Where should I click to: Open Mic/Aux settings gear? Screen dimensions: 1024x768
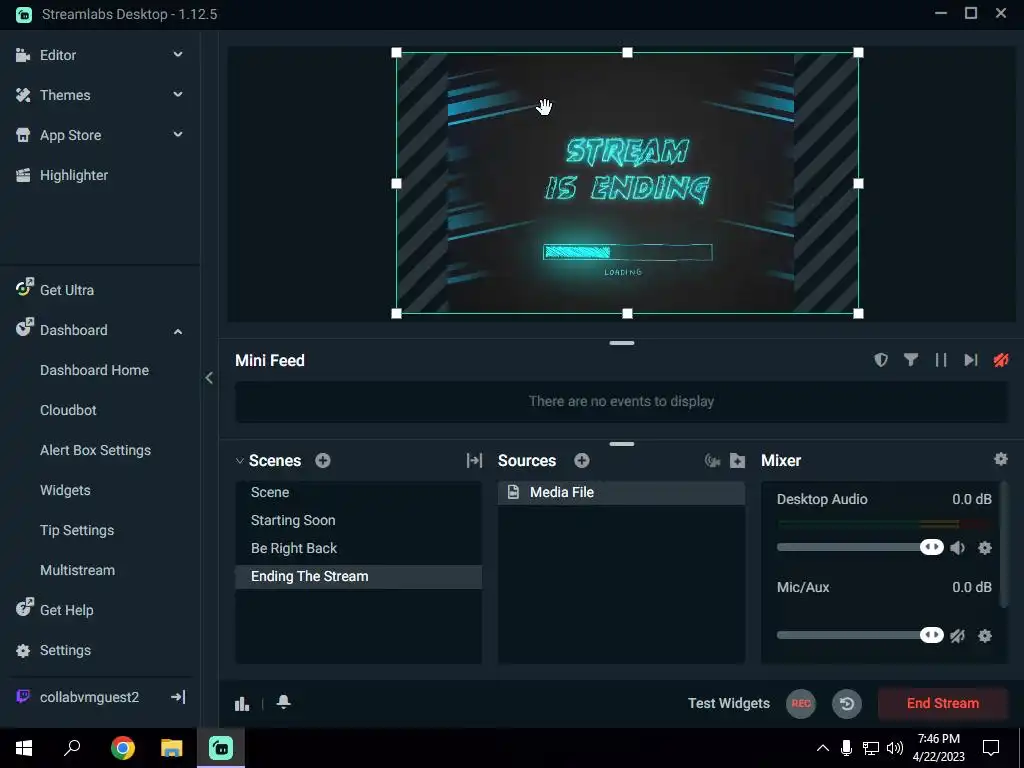(985, 635)
